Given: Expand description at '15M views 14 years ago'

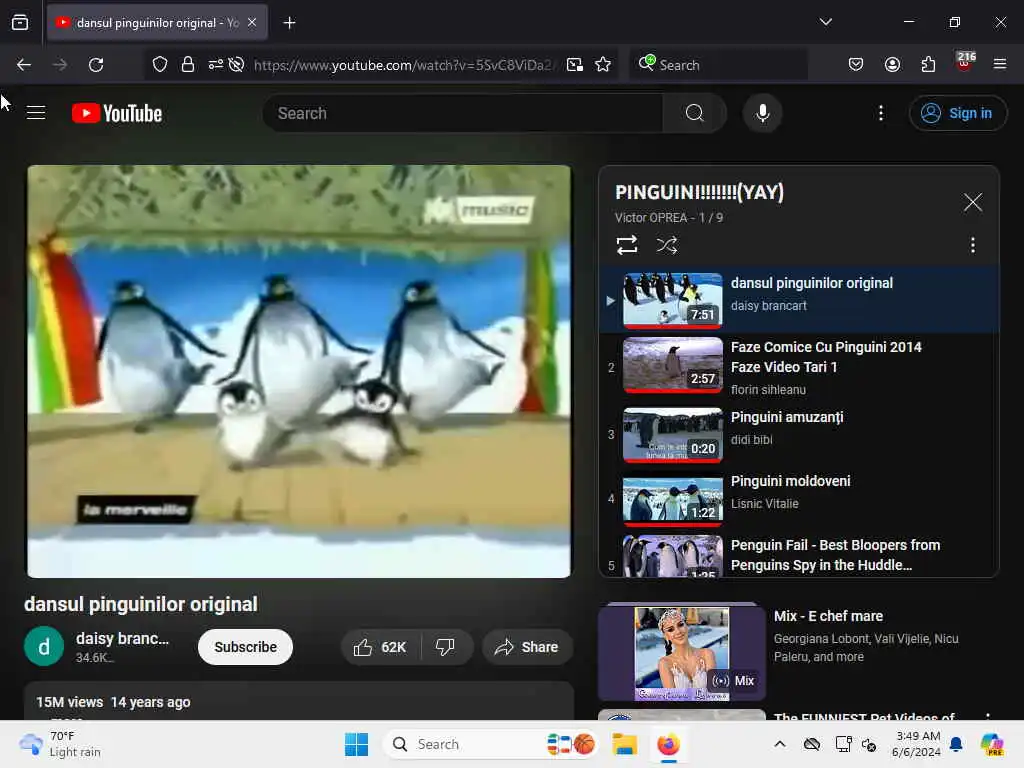Looking at the screenshot, I should [298, 702].
